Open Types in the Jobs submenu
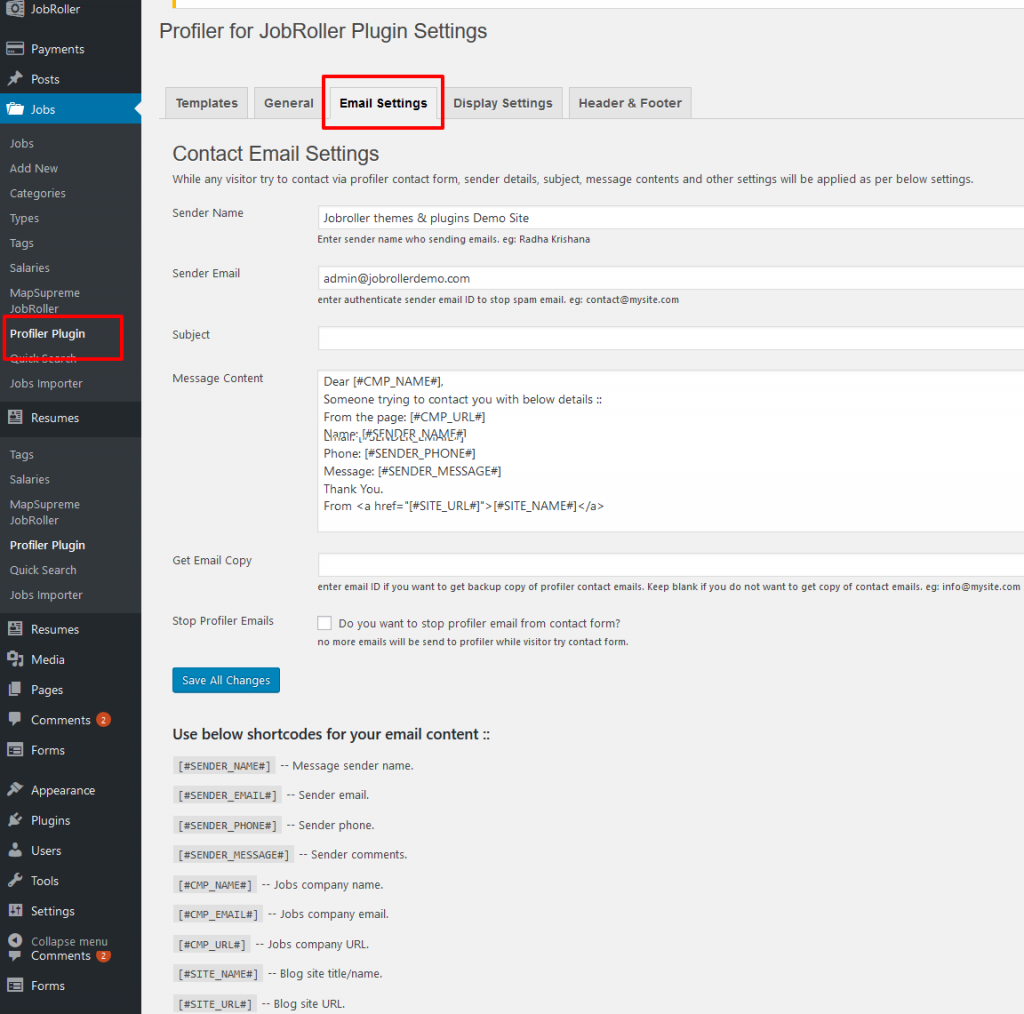Screen dimensions: 1024x1014 (24, 218)
